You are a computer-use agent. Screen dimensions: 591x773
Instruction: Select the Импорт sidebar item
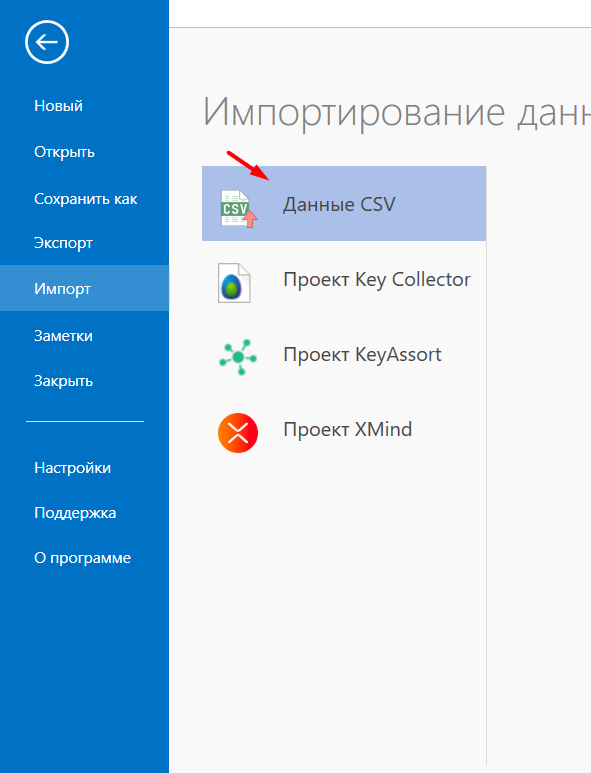[84, 288]
